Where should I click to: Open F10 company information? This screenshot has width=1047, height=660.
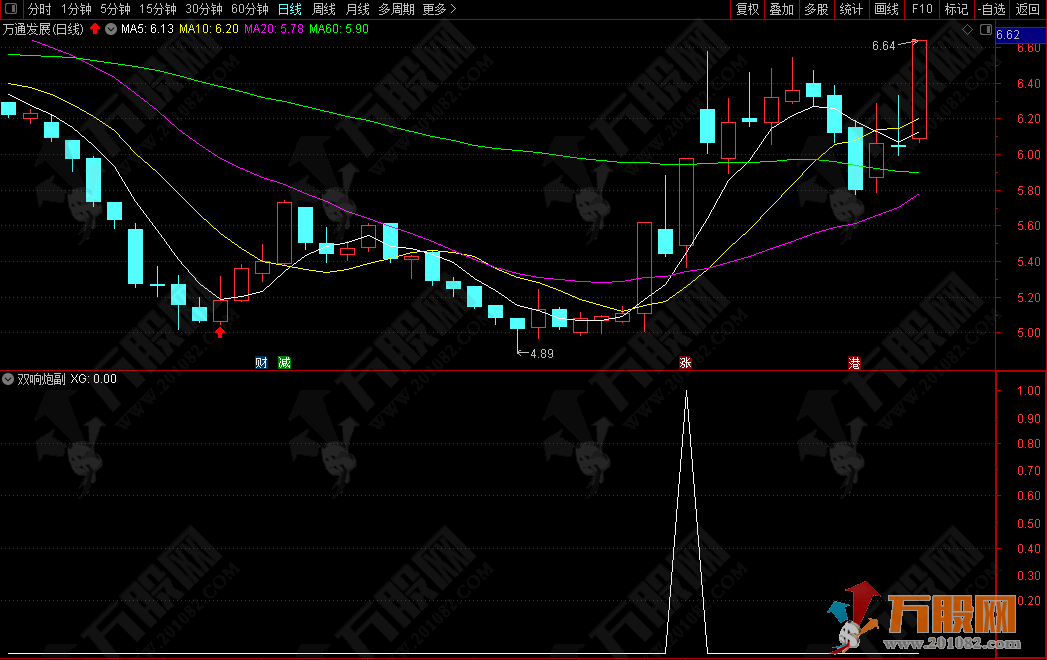921,9
